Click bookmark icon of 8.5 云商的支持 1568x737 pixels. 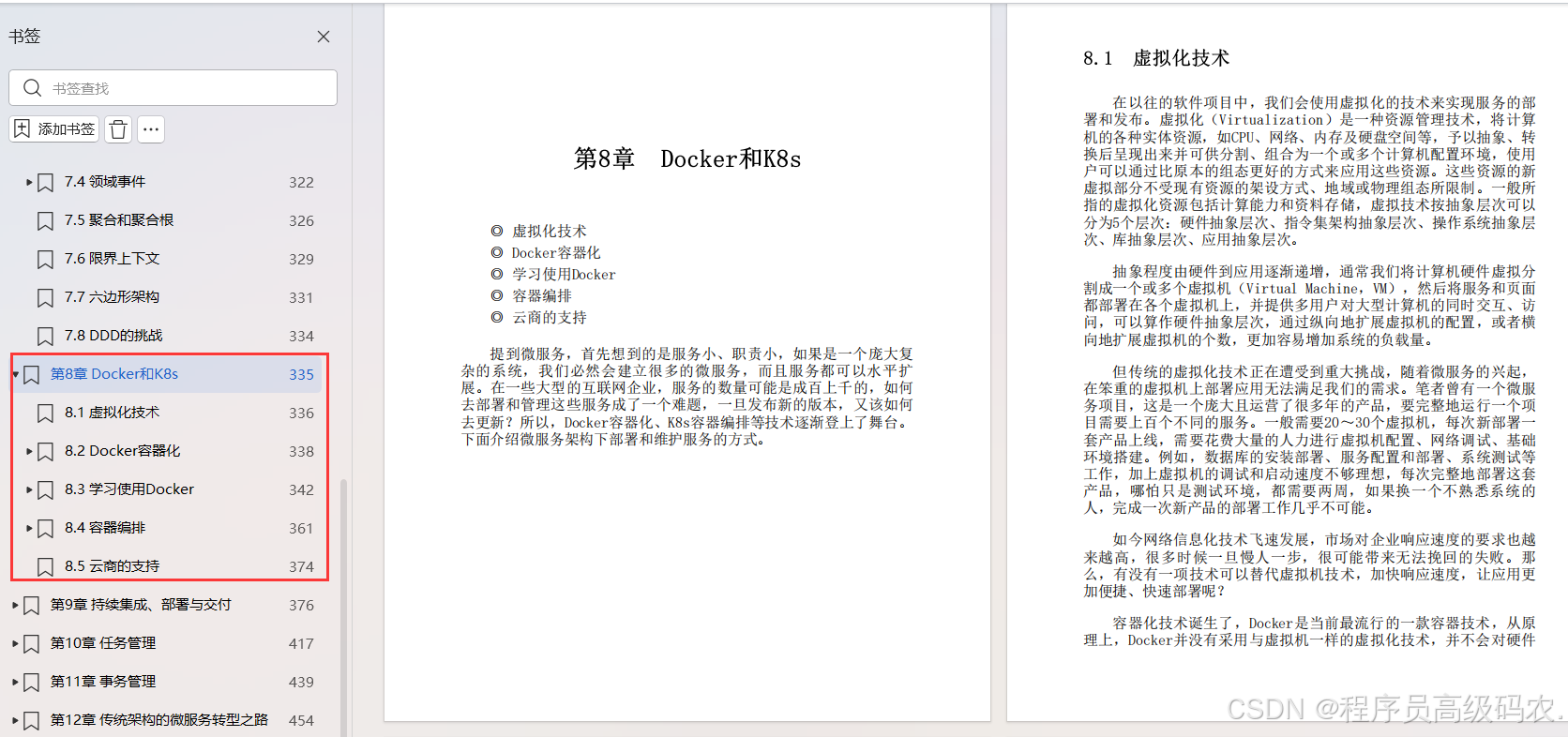point(45,567)
